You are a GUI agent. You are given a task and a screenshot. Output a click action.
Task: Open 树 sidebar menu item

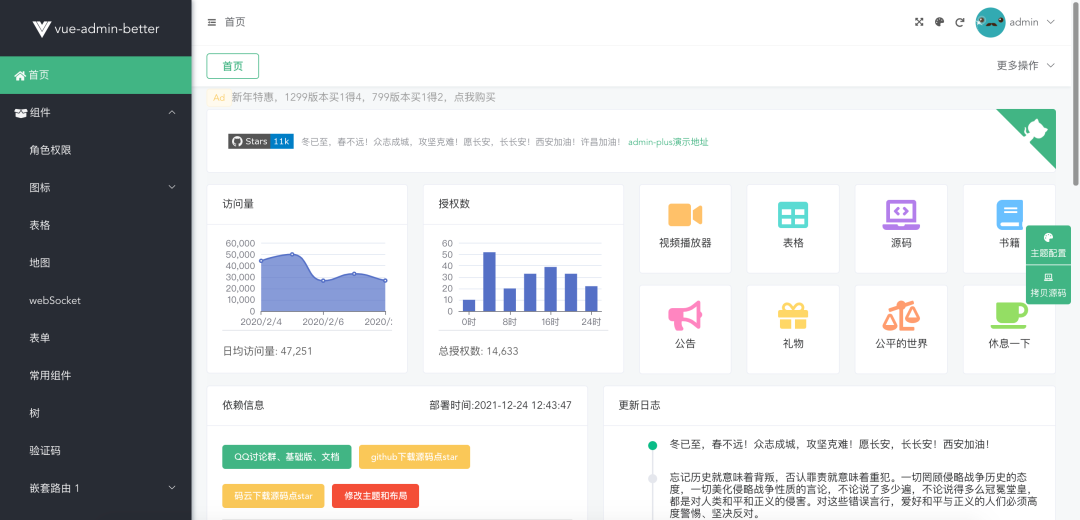[x=96, y=413]
